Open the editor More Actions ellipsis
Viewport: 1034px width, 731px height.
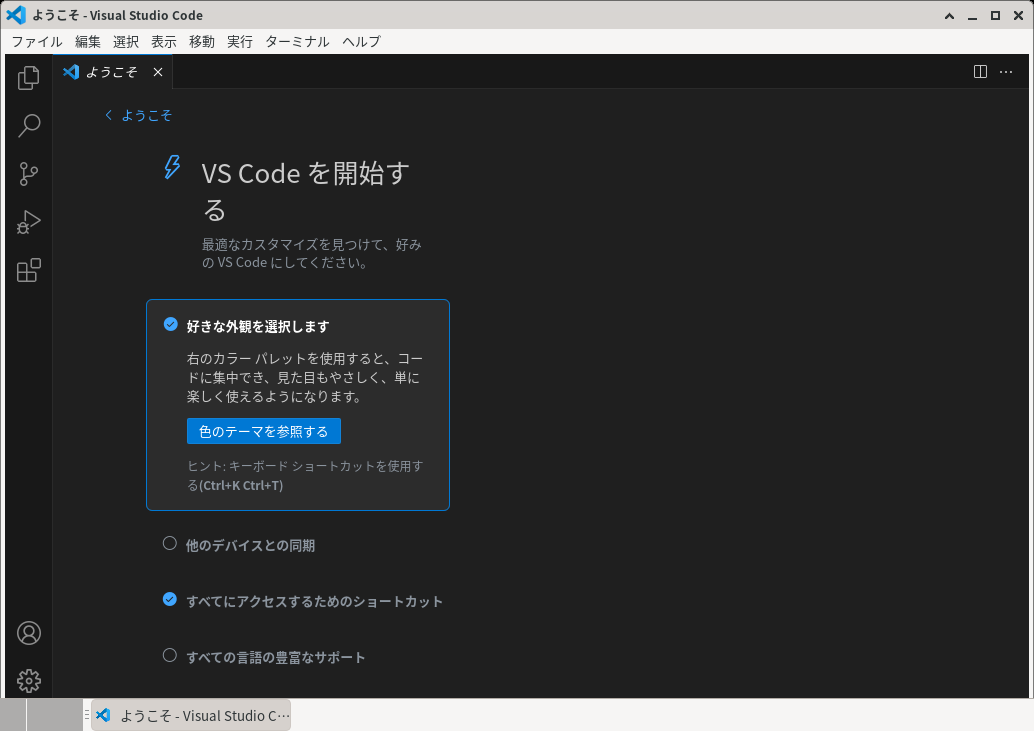pyautogui.click(x=1006, y=72)
